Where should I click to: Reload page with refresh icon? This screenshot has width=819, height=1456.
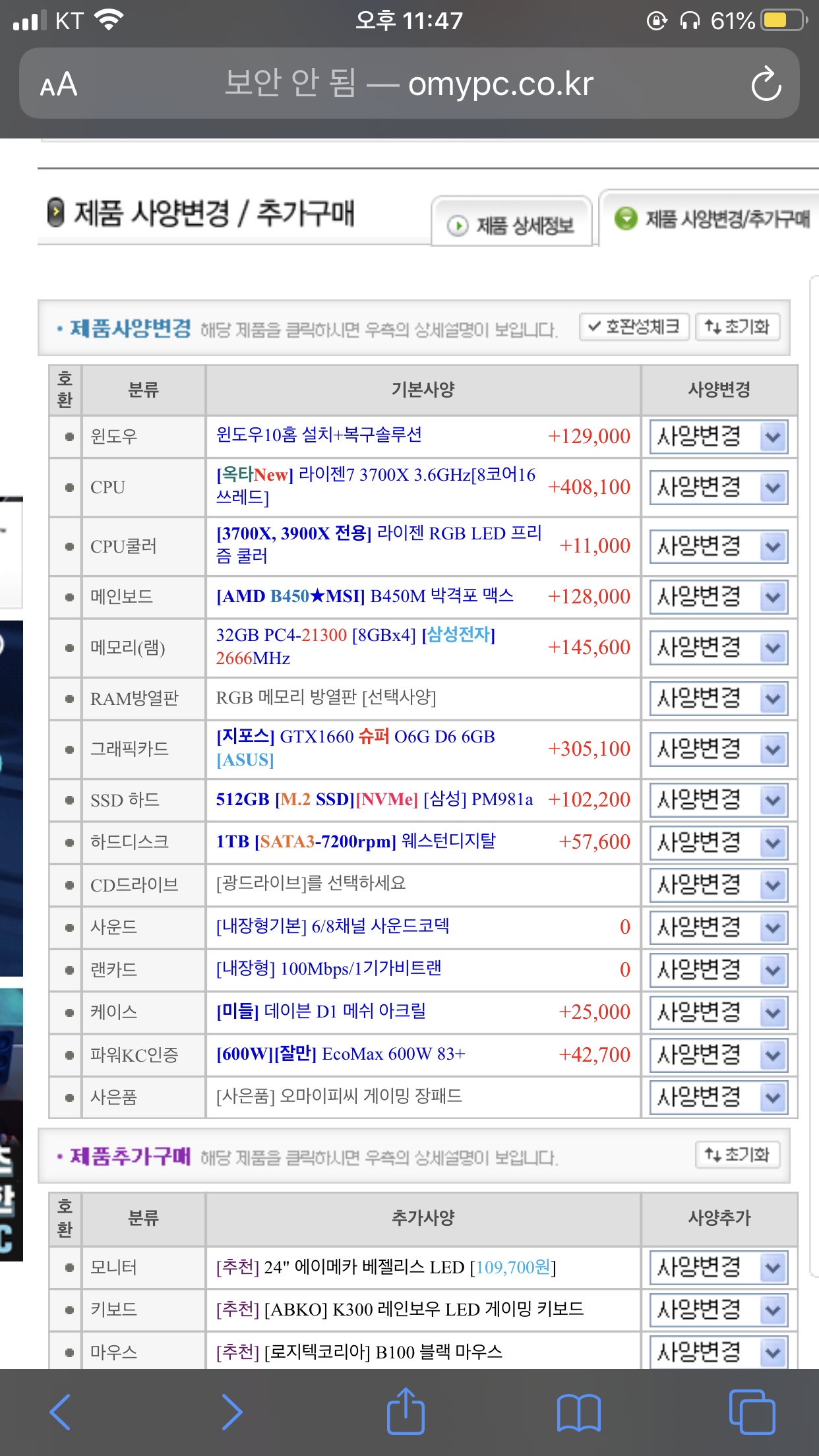(766, 84)
